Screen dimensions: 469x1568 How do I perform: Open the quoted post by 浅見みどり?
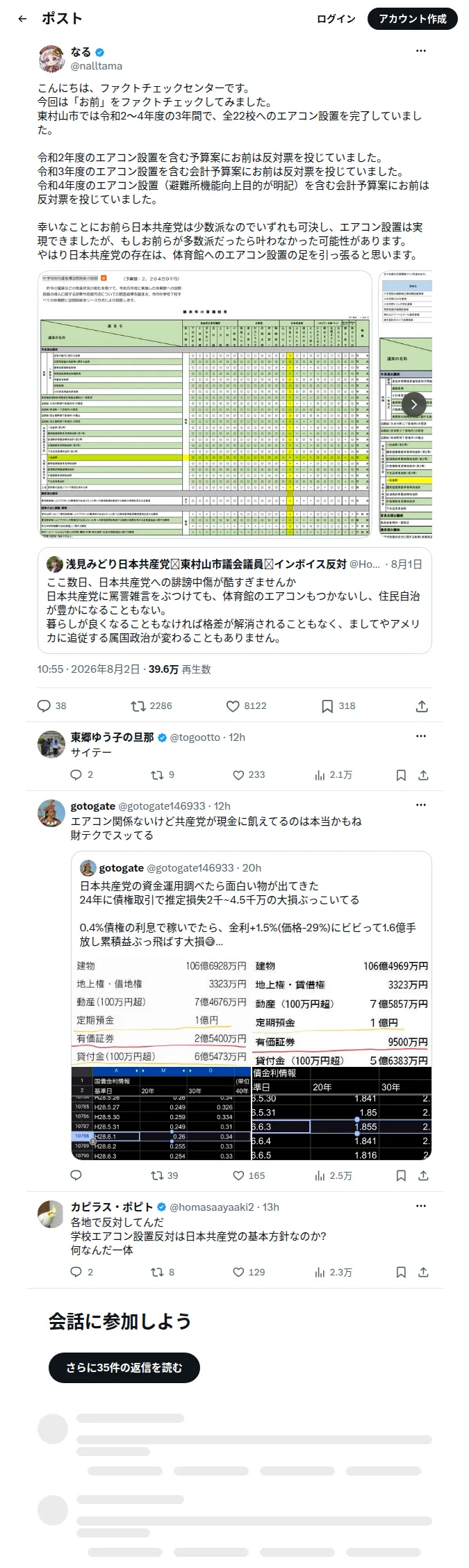click(235, 601)
